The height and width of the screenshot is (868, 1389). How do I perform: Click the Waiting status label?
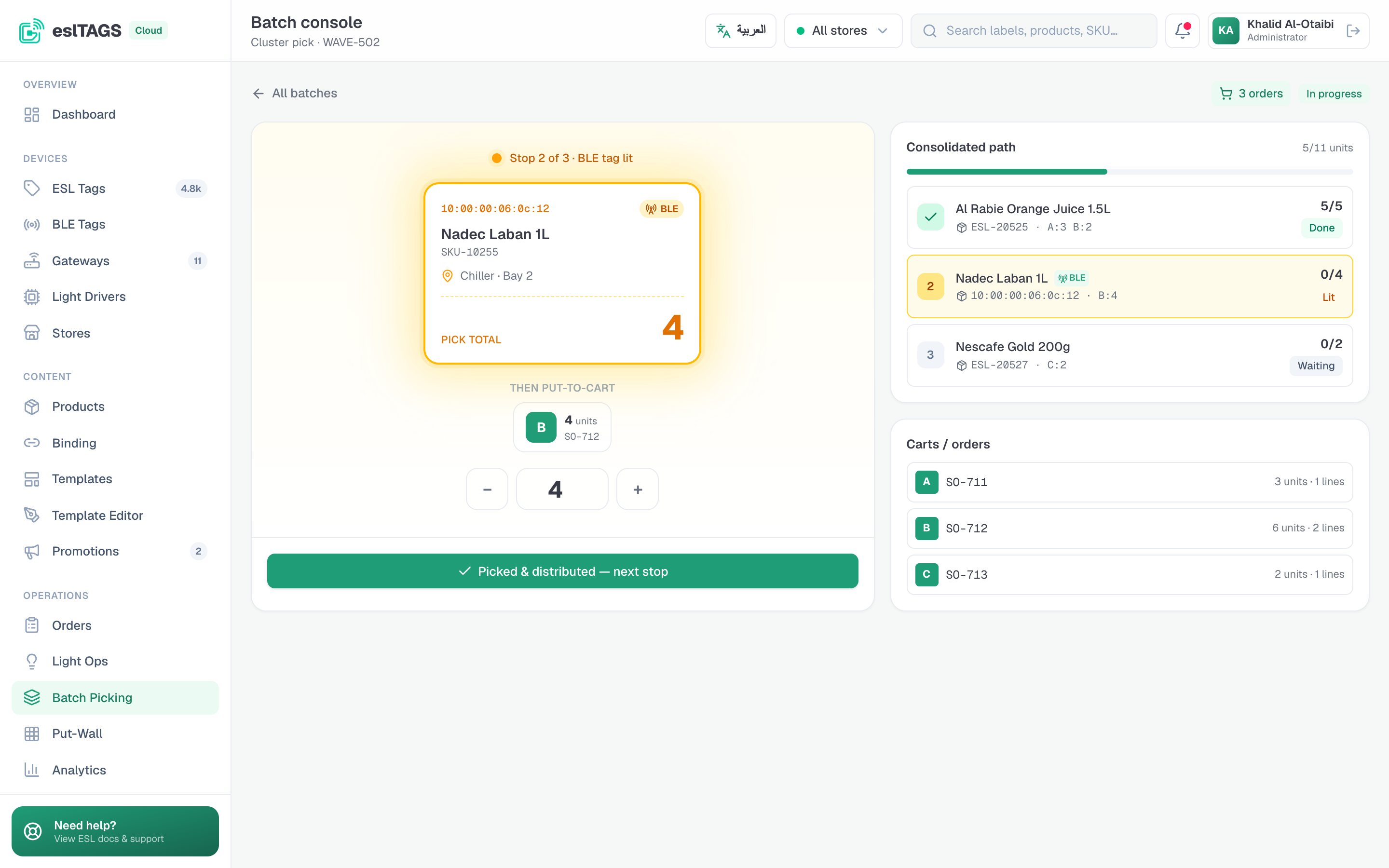tap(1316, 366)
